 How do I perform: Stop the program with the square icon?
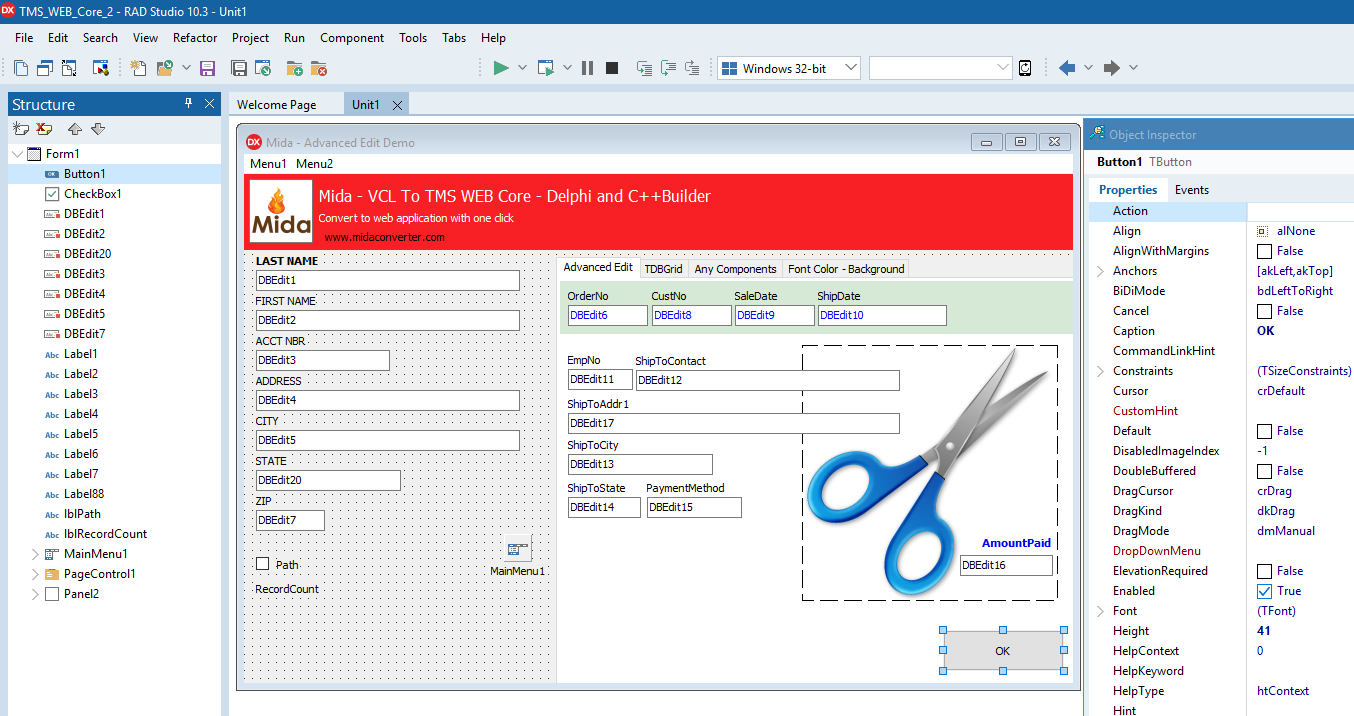coord(612,68)
